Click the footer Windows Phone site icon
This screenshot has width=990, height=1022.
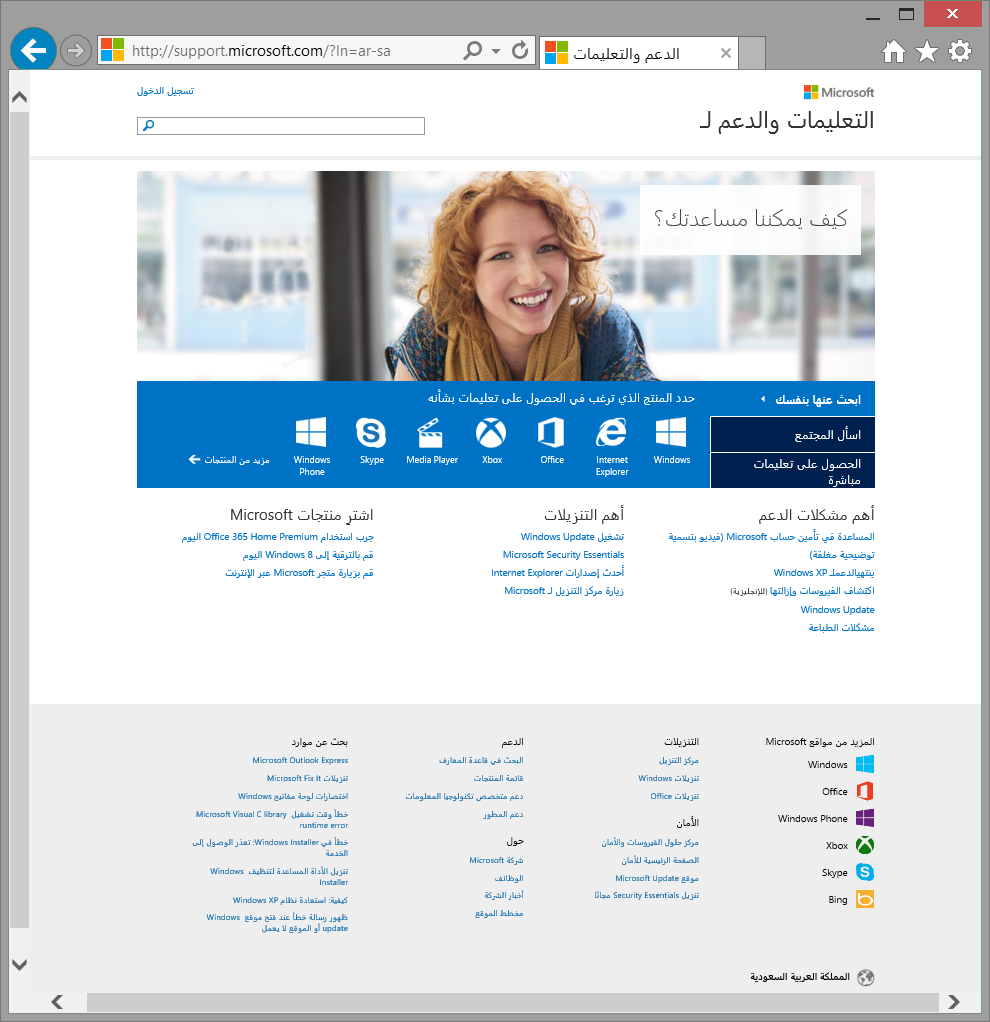[865, 818]
